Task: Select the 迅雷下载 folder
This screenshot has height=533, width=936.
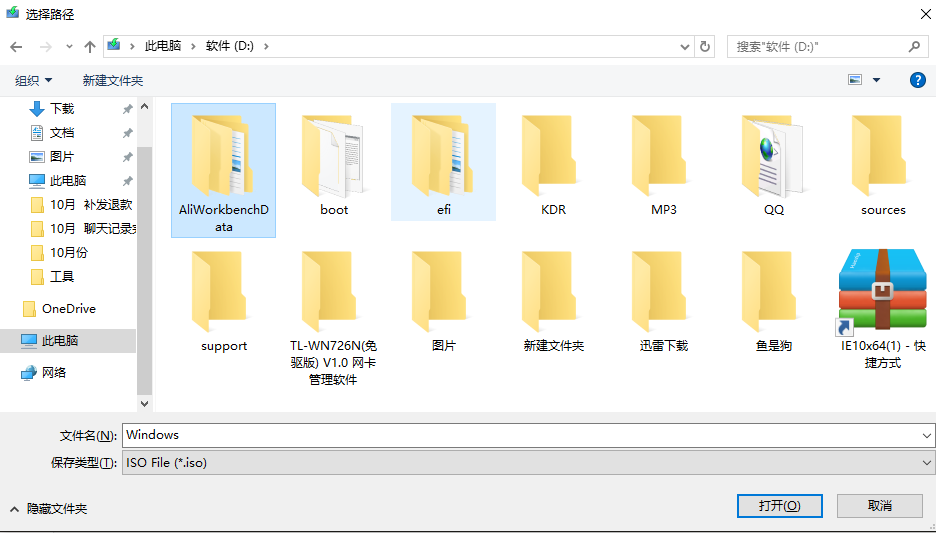Action: [663, 298]
